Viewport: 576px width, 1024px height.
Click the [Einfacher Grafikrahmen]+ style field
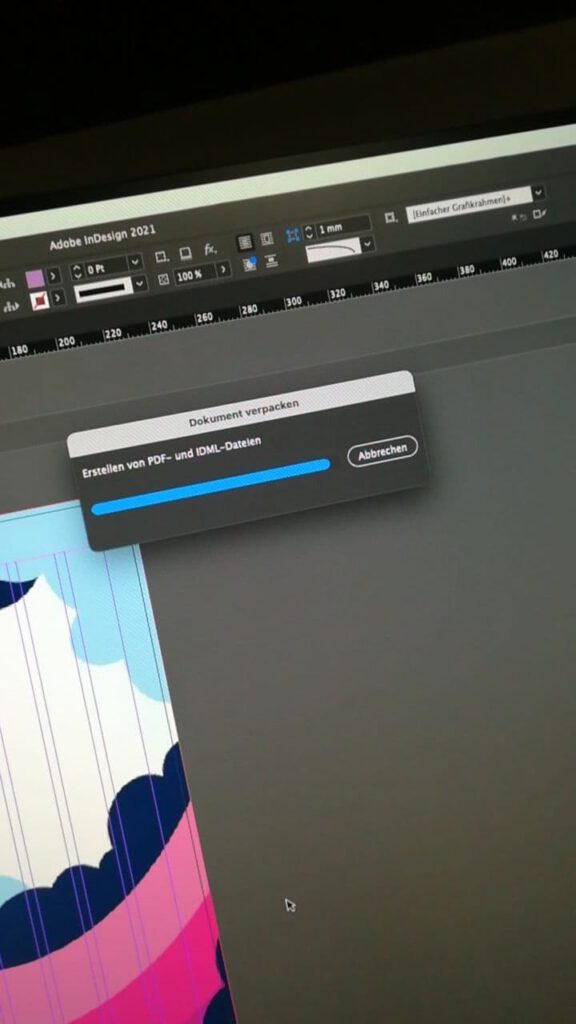(469, 204)
